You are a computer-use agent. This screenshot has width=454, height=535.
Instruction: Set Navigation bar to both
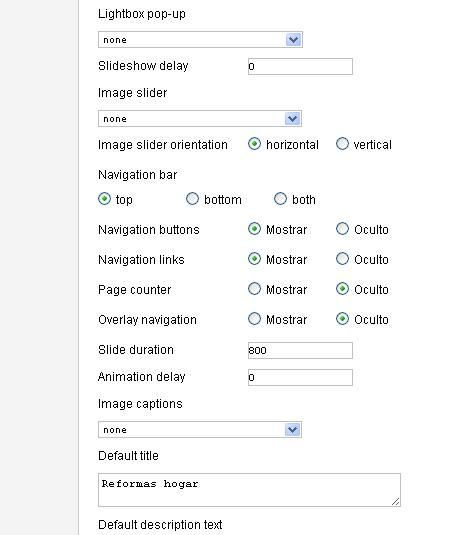tap(280, 199)
